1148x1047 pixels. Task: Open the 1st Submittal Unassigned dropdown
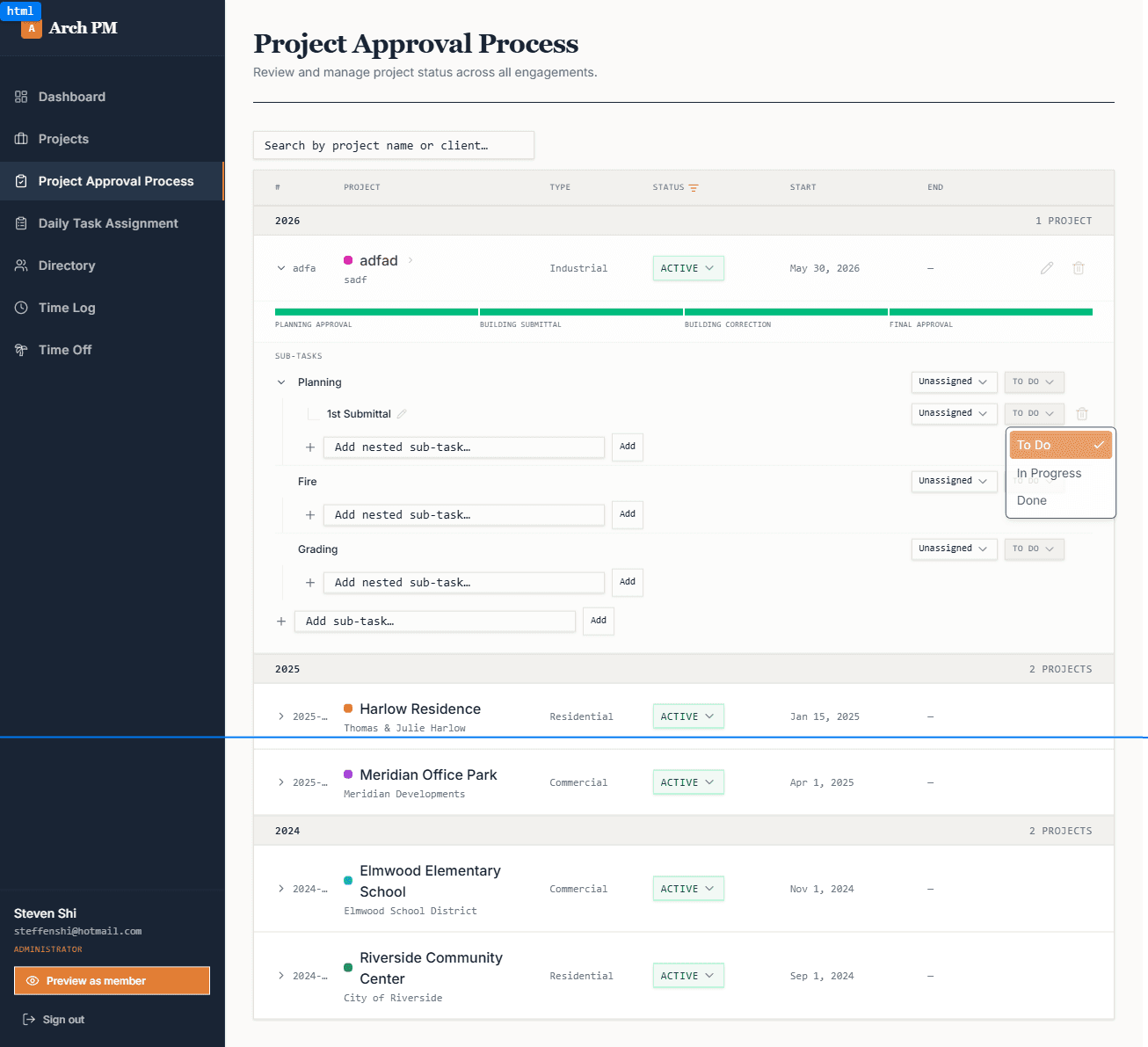954,413
